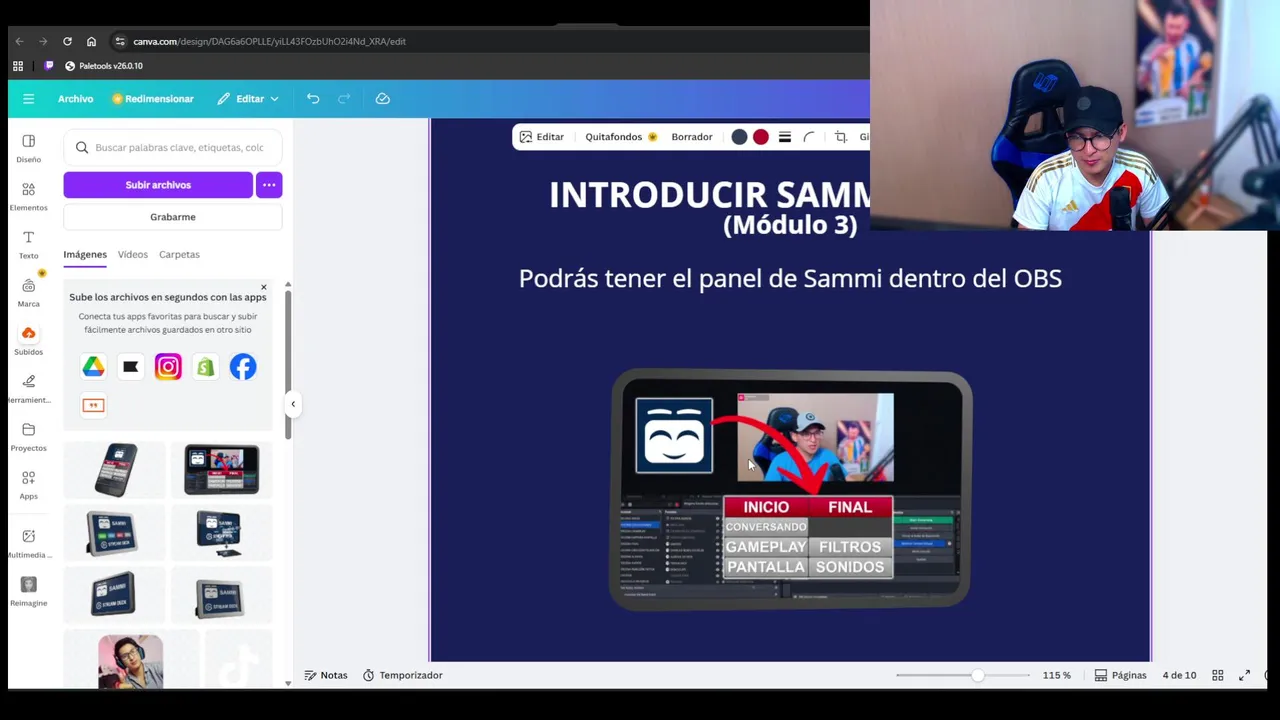Switch to the Imágenes tab
1280x720 pixels.
(85, 254)
